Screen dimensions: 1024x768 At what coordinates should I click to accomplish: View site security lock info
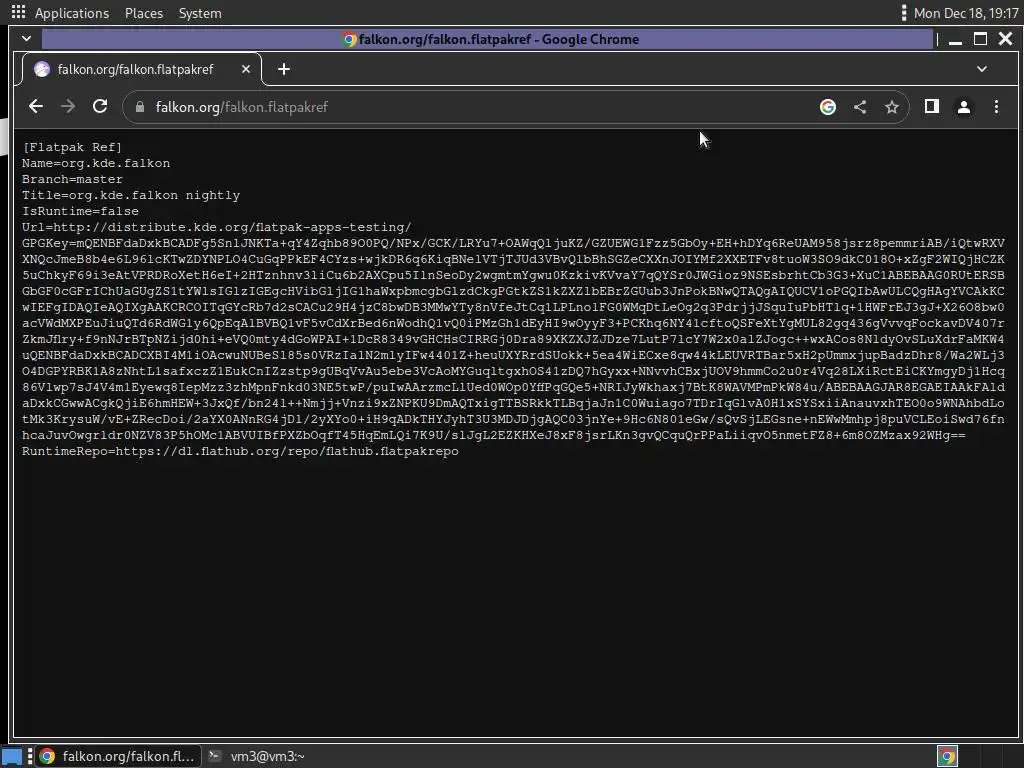point(140,107)
